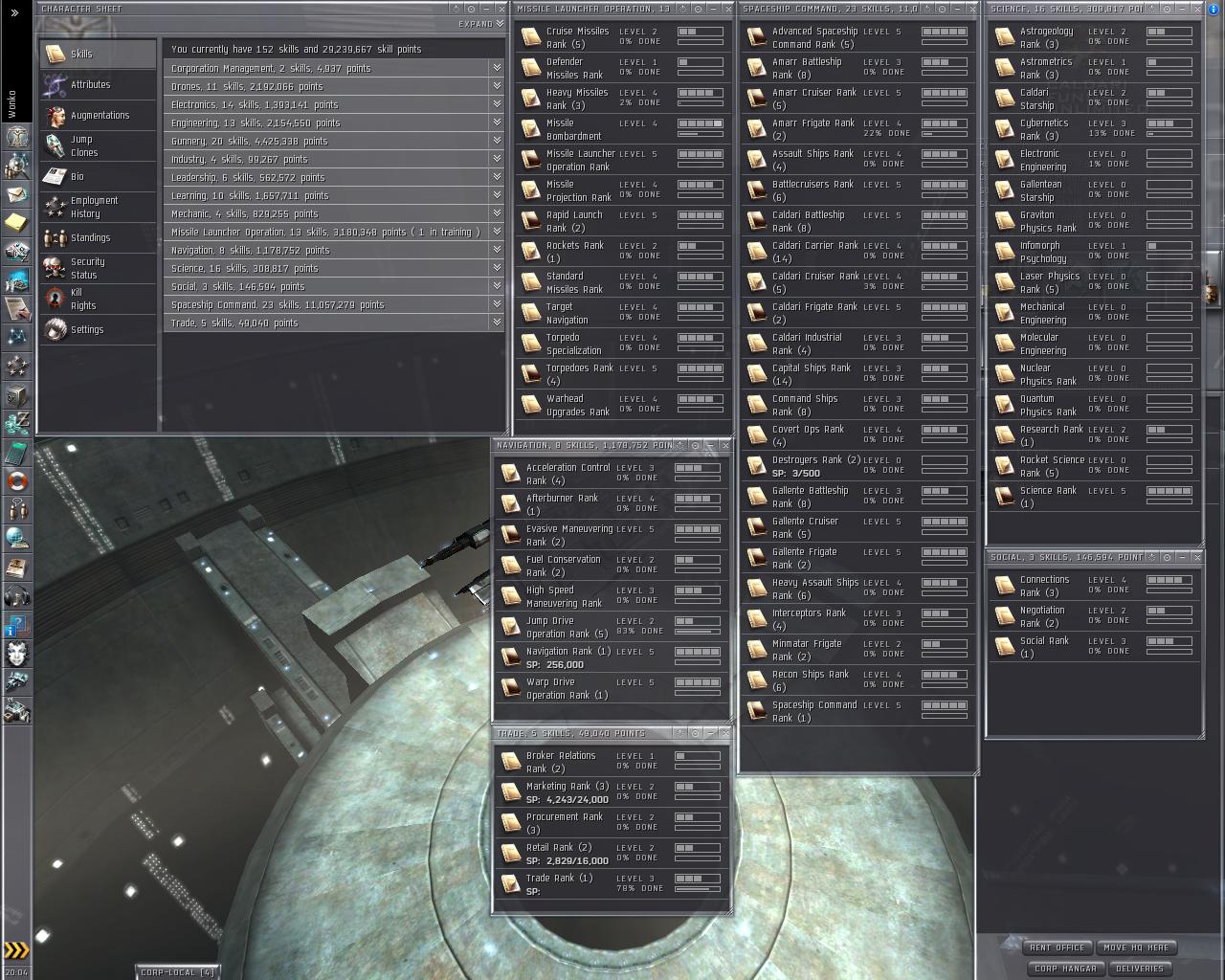1225x980 pixels.
Task: Open the Standings tab
Action: point(98,237)
